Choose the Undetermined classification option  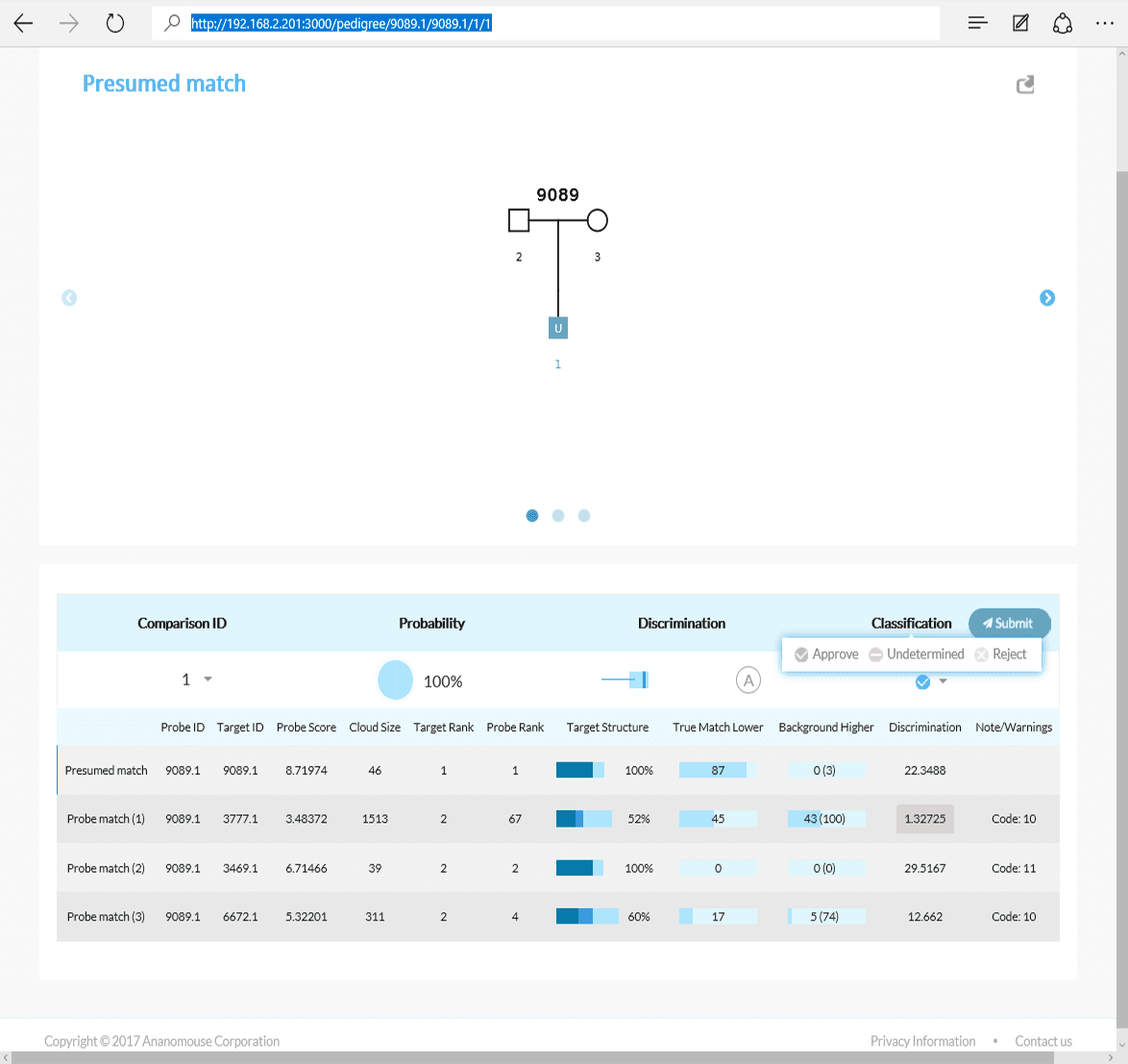point(917,654)
